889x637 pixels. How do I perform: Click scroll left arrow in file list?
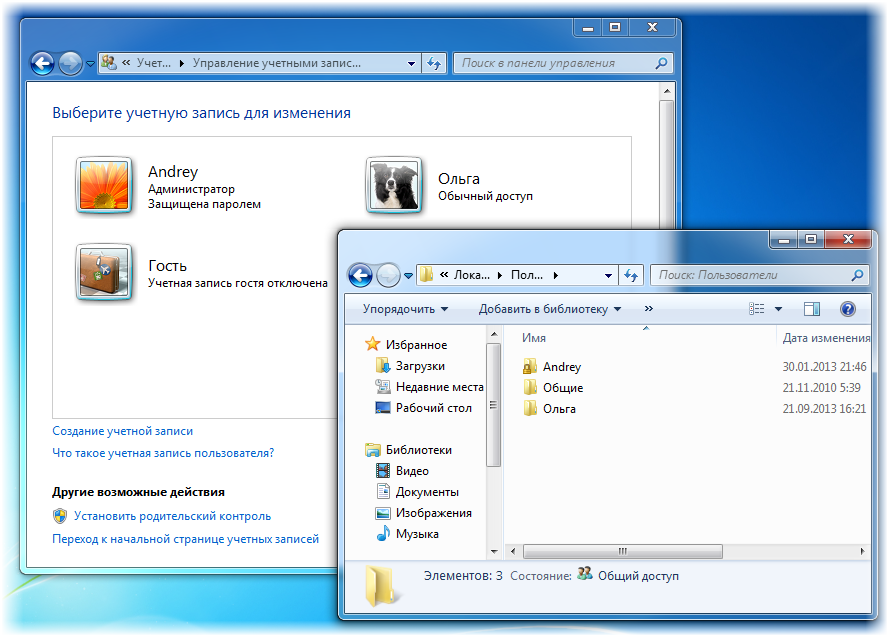(x=513, y=551)
